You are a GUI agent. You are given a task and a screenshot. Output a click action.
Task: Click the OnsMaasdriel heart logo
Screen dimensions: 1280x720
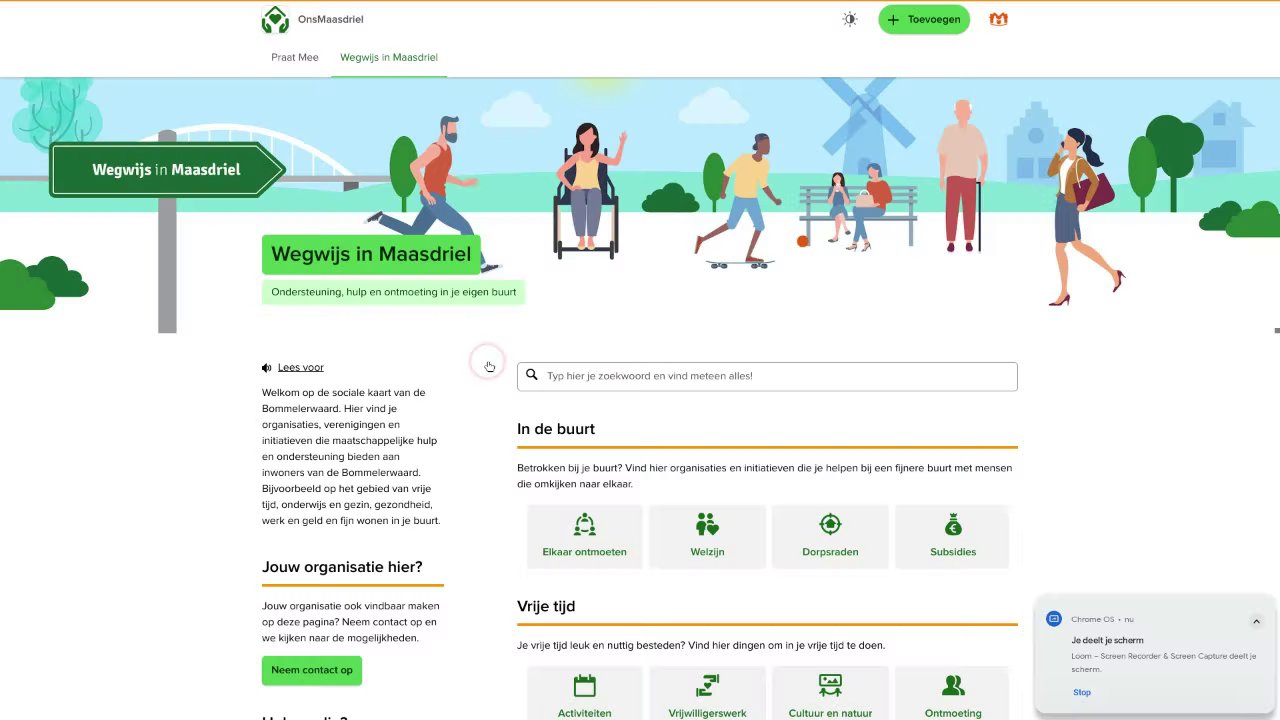click(275, 20)
